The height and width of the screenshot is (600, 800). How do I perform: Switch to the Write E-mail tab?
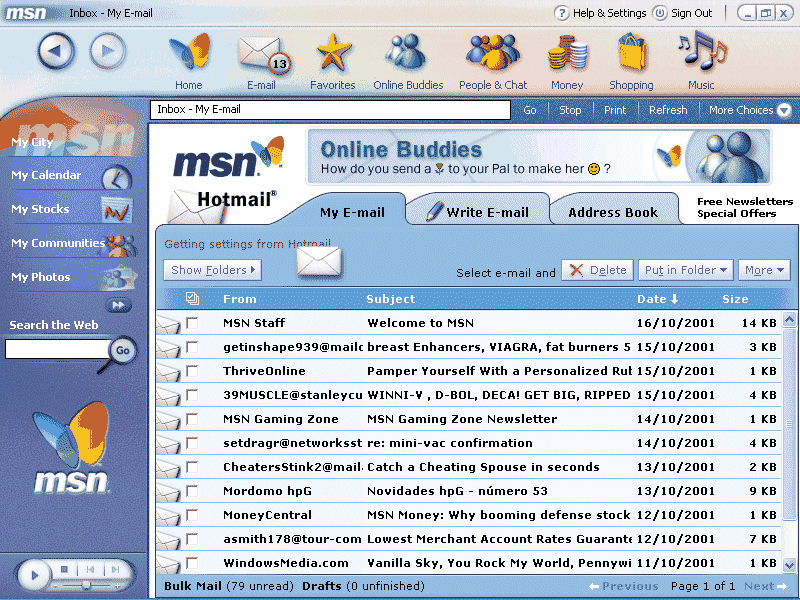pos(477,211)
